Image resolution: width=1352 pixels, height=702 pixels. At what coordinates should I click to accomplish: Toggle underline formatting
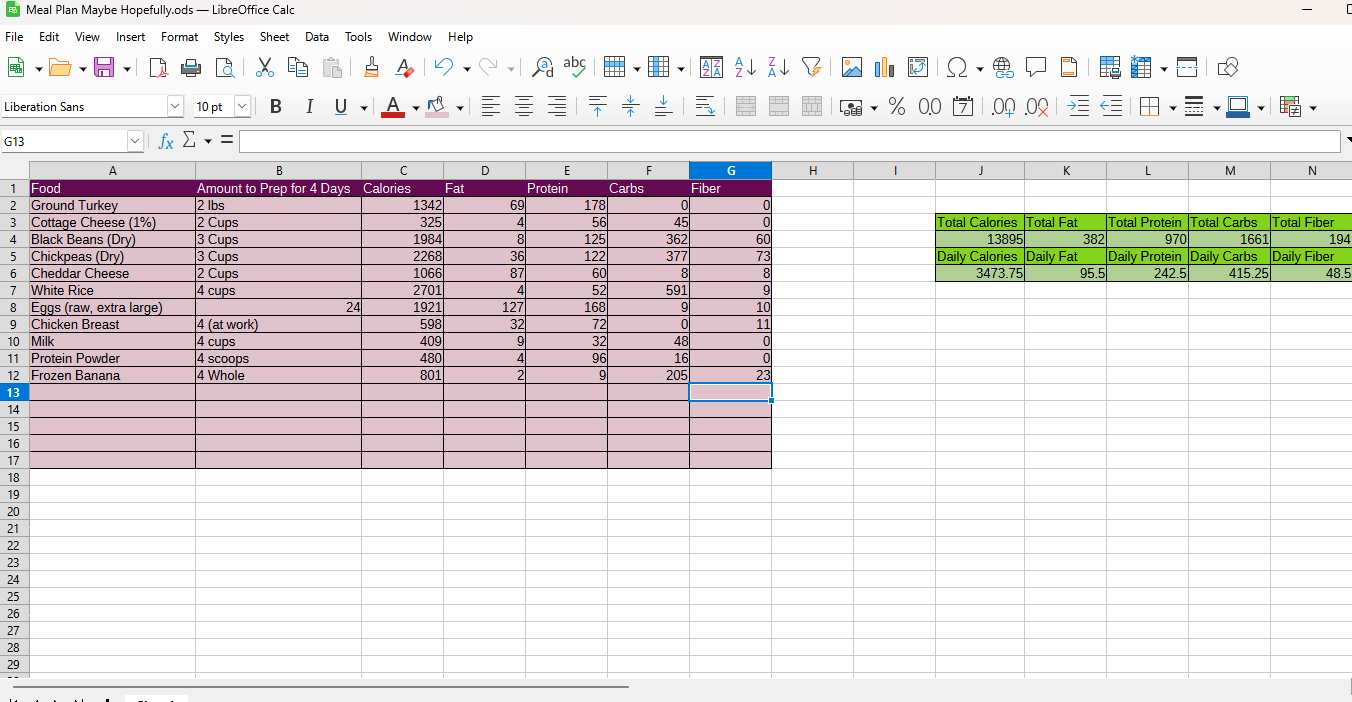click(342, 106)
